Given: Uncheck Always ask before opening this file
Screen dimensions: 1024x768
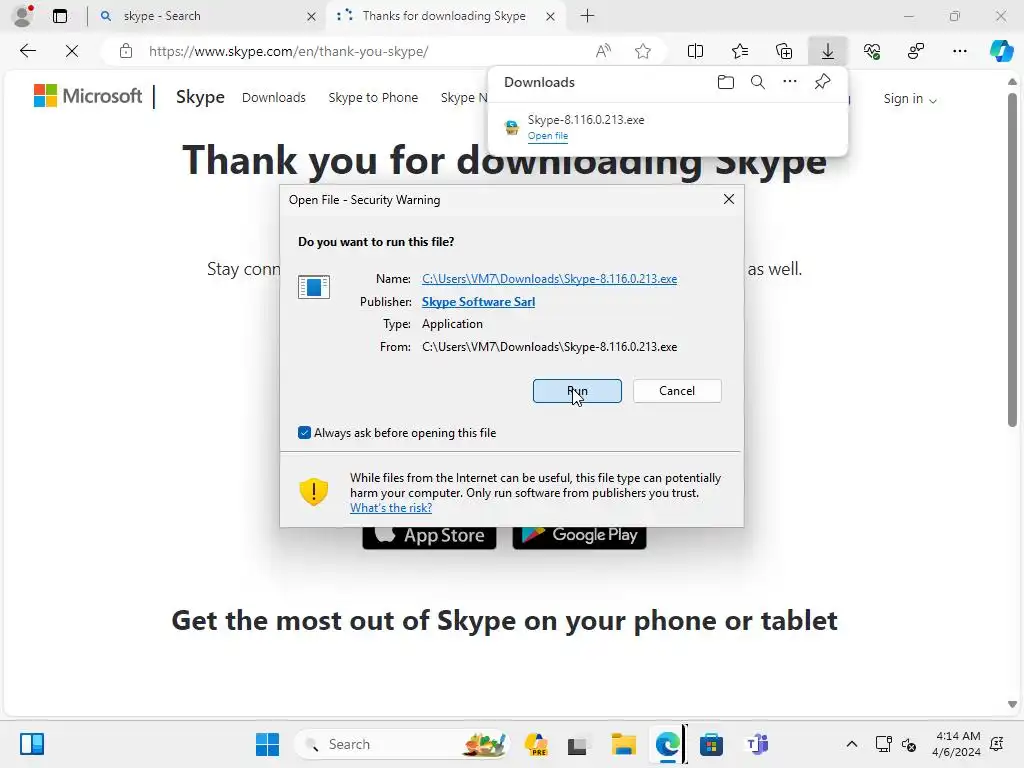Looking at the screenshot, I should point(304,432).
